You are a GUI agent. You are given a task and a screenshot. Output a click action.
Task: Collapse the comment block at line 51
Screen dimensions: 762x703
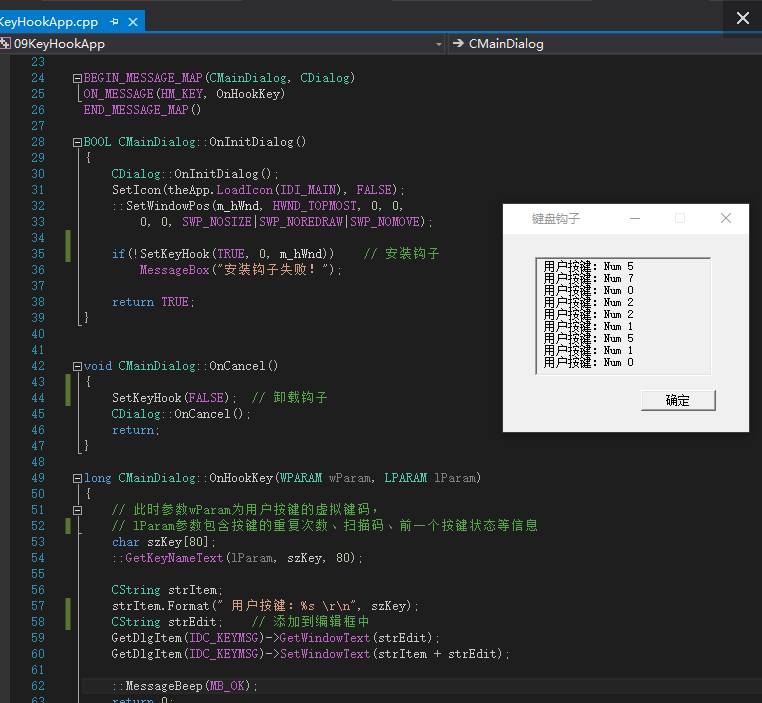[x=77, y=510]
